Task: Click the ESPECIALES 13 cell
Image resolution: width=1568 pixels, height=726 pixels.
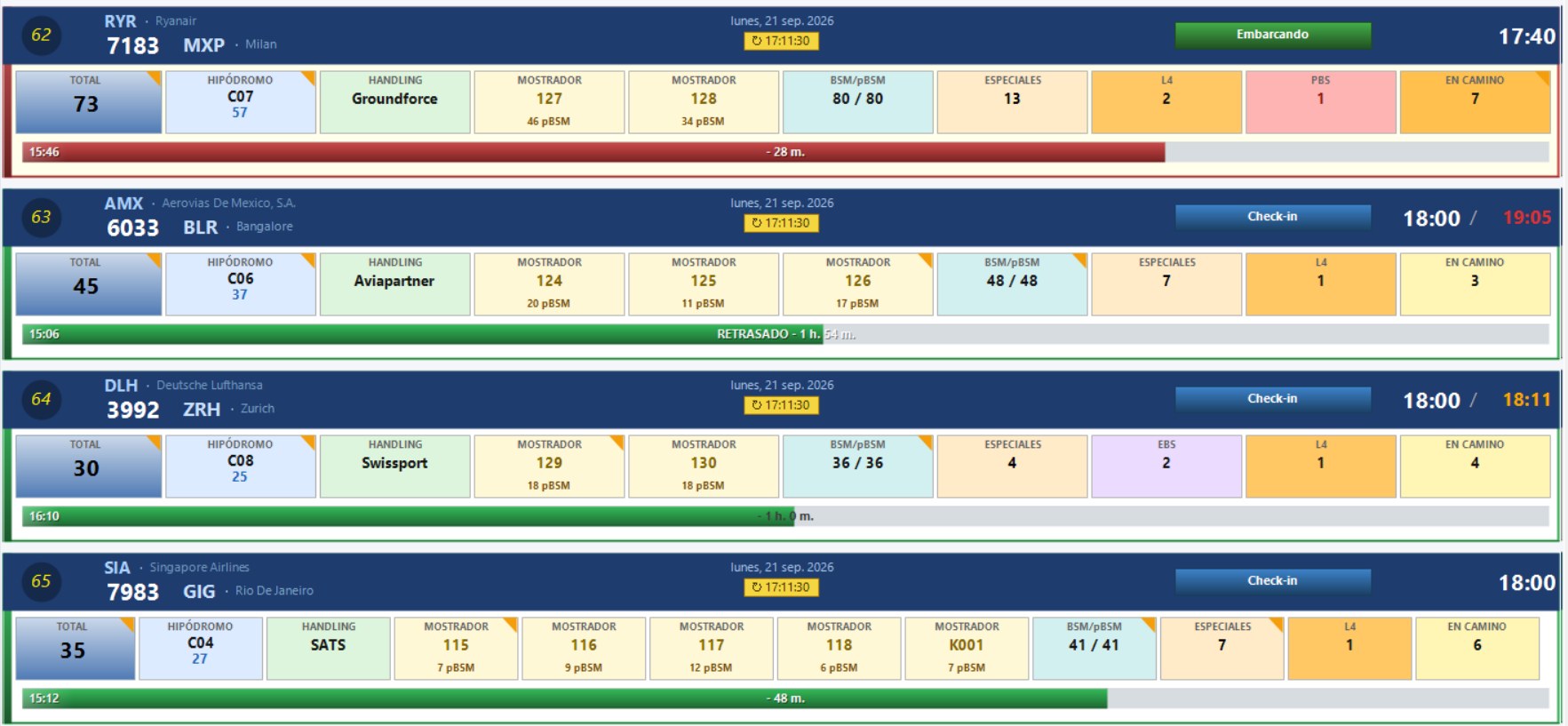Action: point(1013,102)
